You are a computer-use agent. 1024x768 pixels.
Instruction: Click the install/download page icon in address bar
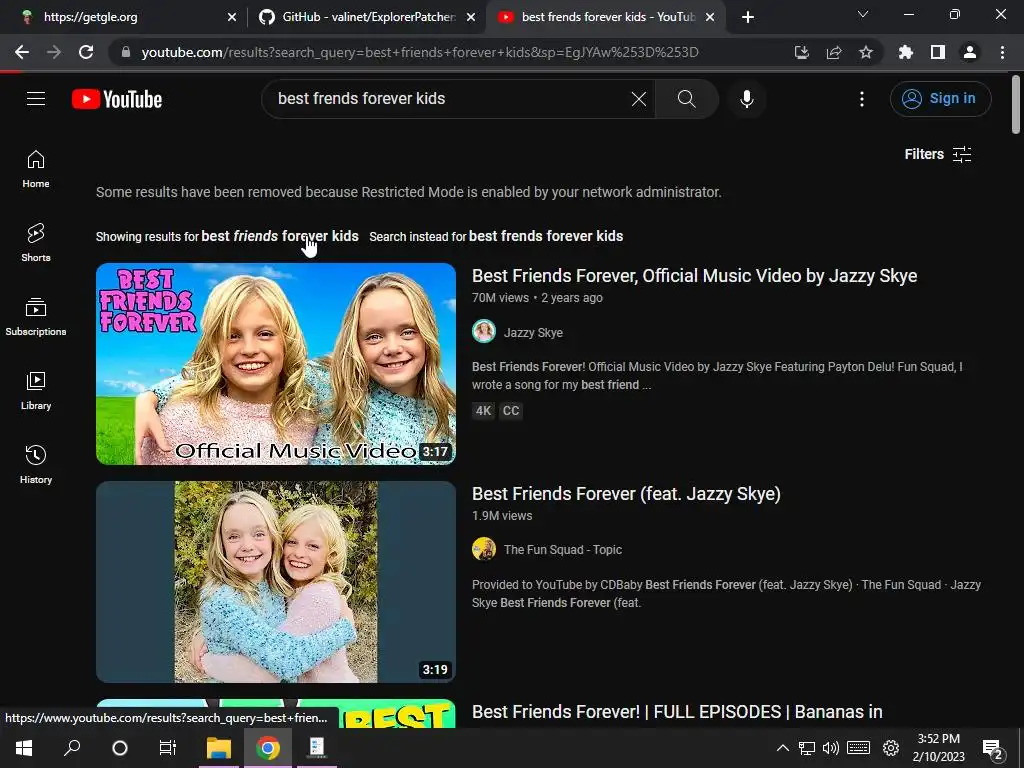tap(801, 52)
